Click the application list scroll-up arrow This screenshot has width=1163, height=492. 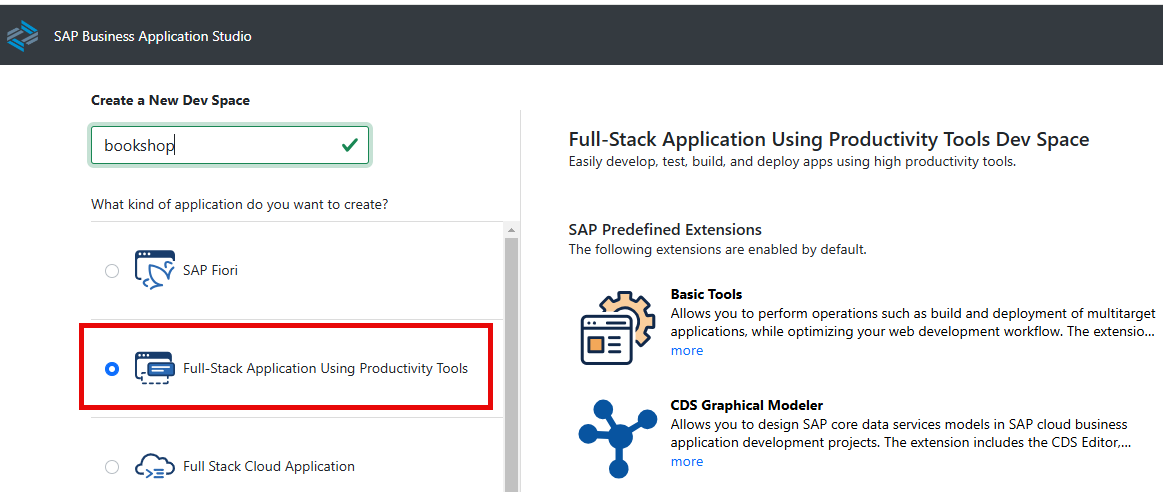pyautogui.click(x=512, y=230)
